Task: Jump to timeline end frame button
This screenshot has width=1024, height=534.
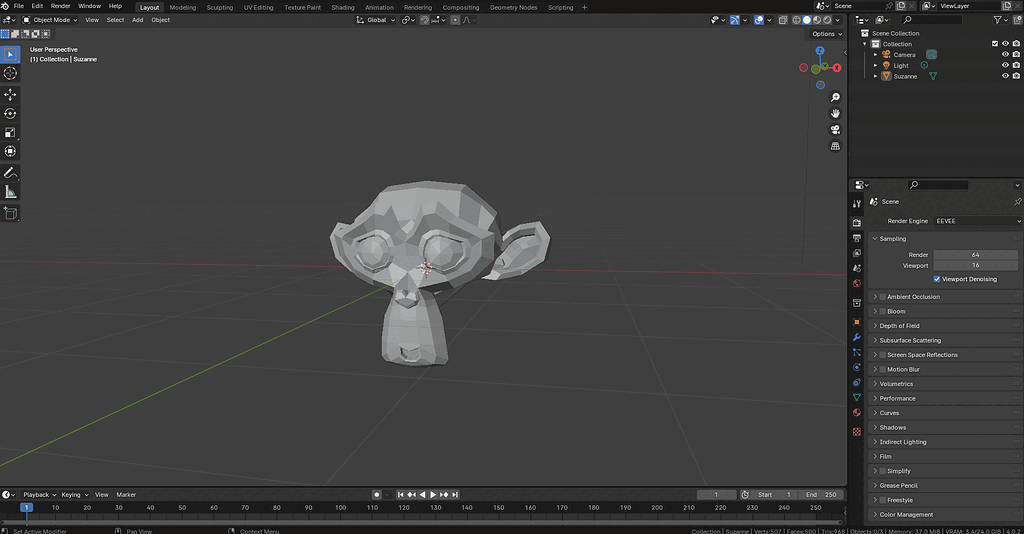Action: (x=455, y=495)
